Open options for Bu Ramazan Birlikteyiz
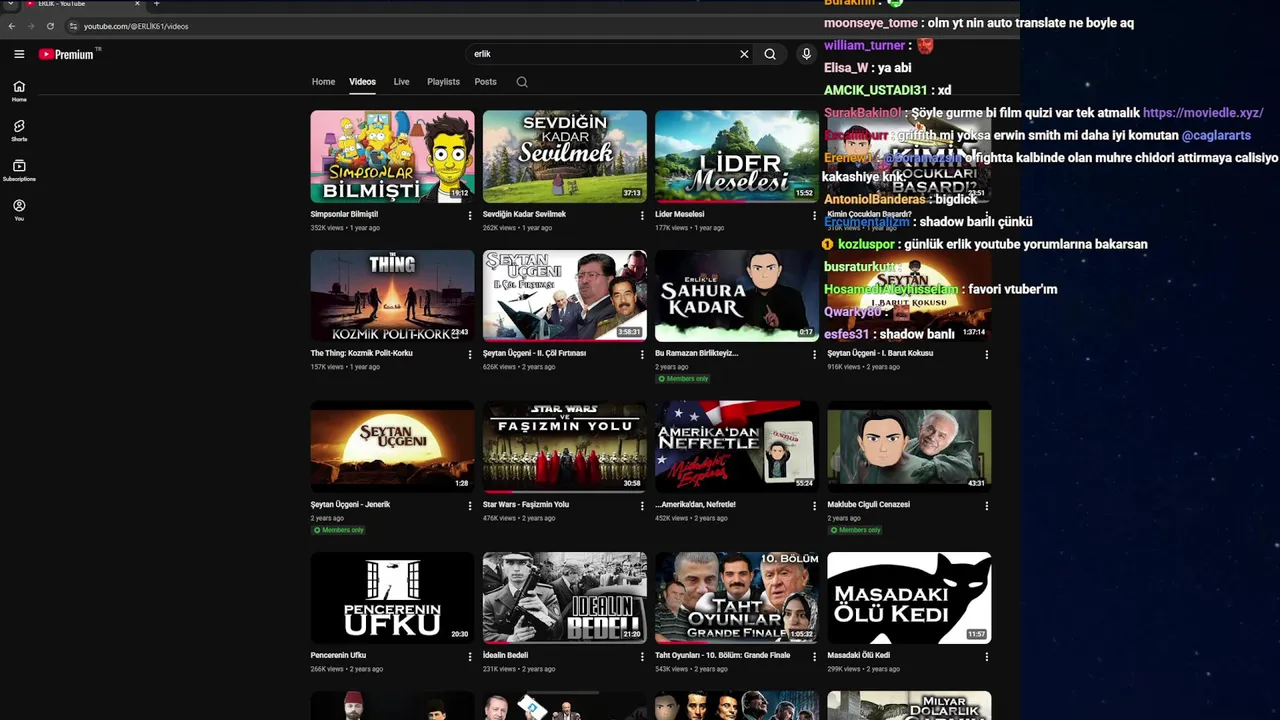 [x=814, y=354]
